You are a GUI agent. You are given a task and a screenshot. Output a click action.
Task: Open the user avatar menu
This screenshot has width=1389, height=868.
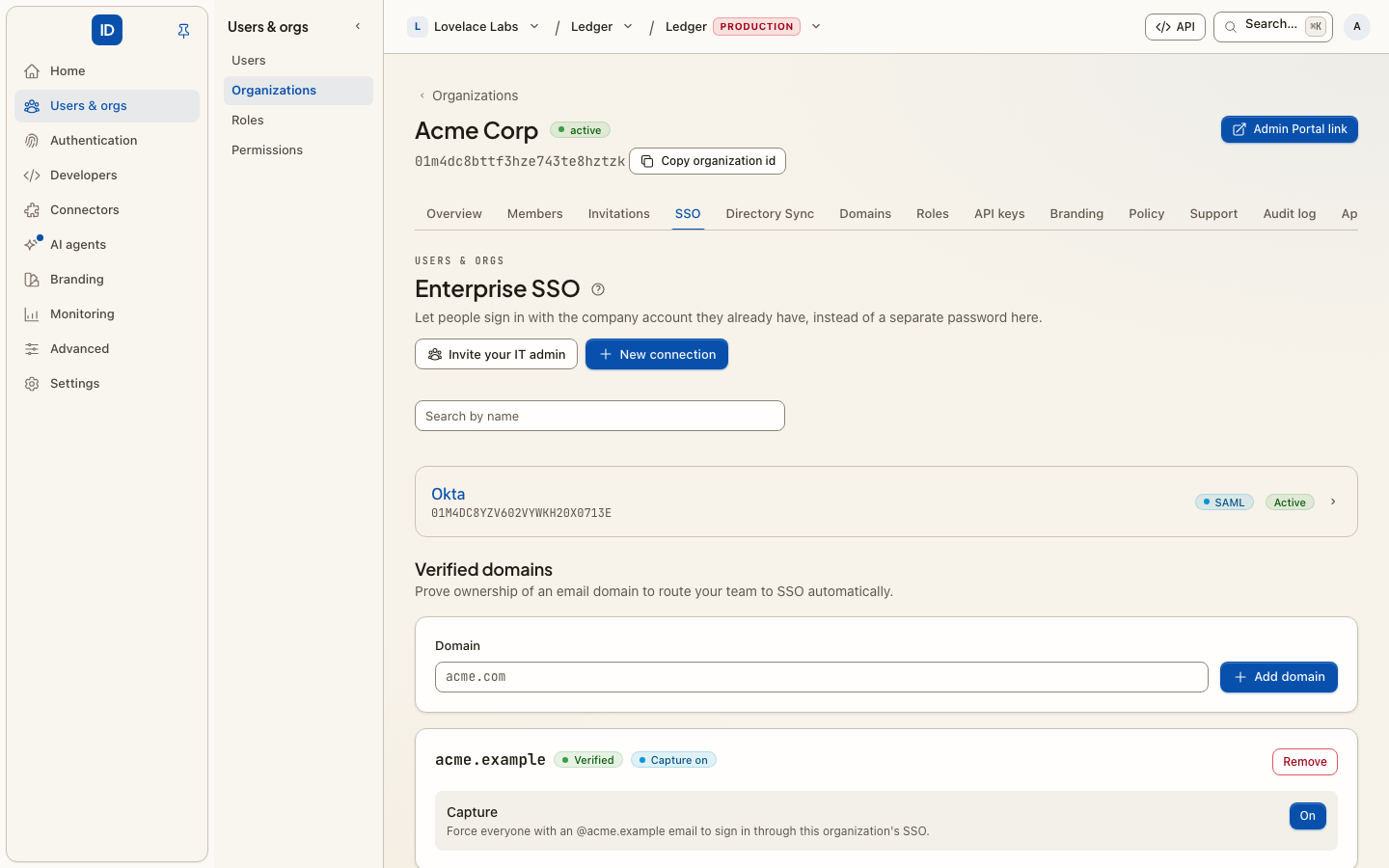(x=1357, y=27)
